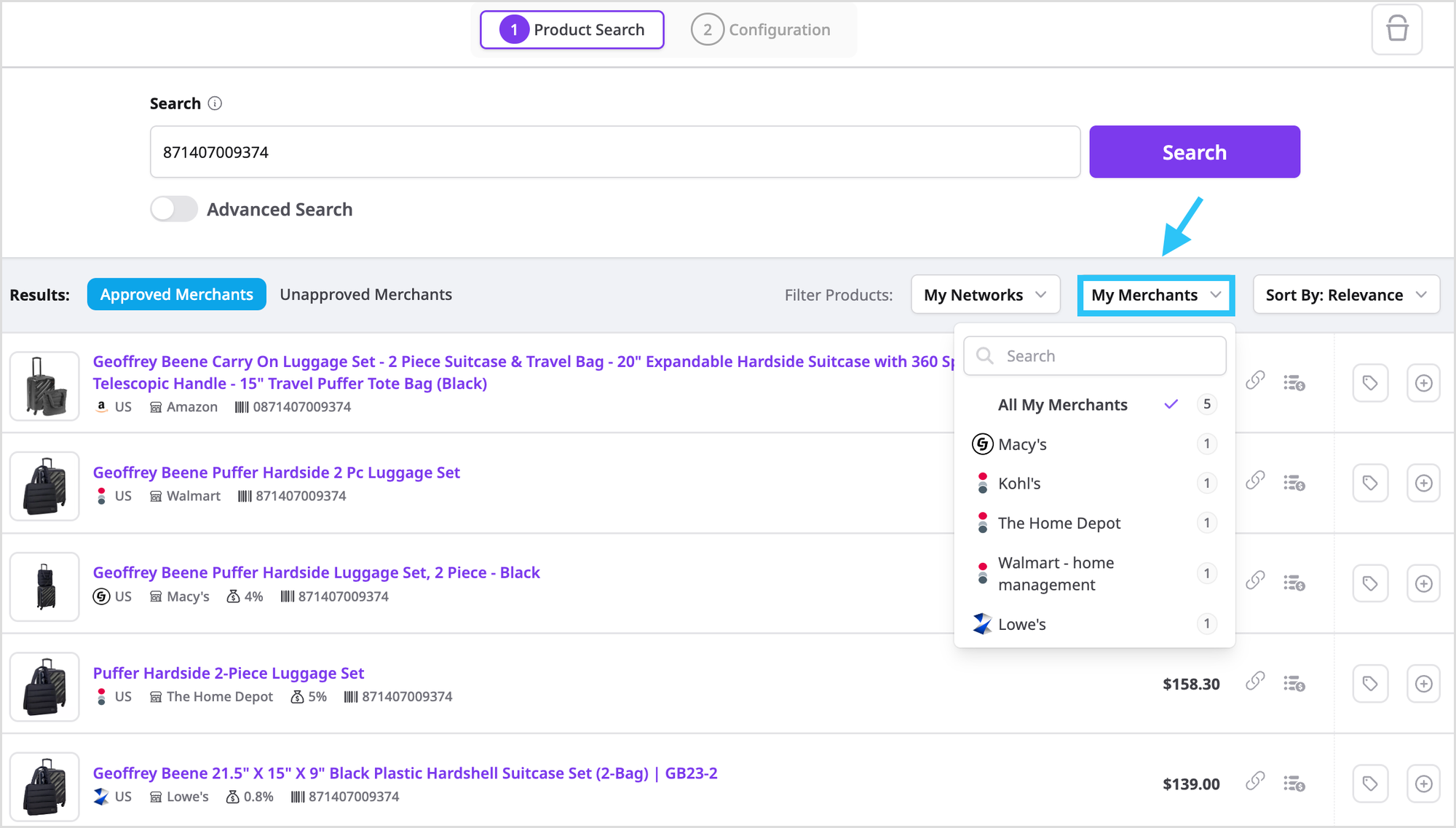This screenshot has height=828, width=1456.
Task: Click plus icon on Lowe's product row
Action: (1423, 784)
